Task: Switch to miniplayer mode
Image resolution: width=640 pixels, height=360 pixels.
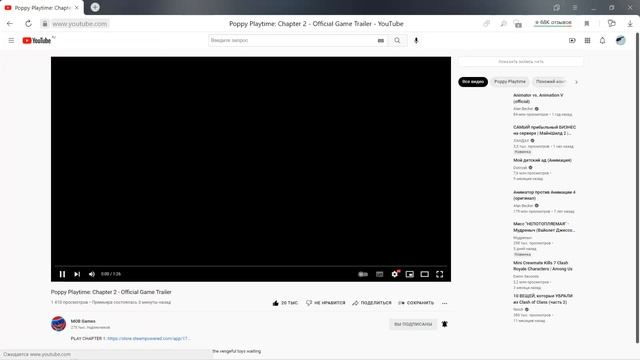Action: point(410,274)
